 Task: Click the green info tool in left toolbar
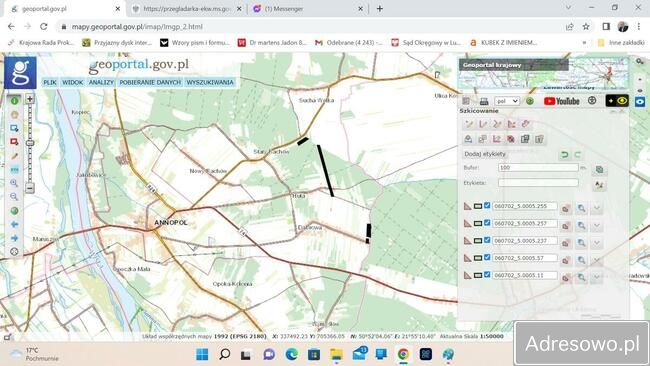(15, 101)
